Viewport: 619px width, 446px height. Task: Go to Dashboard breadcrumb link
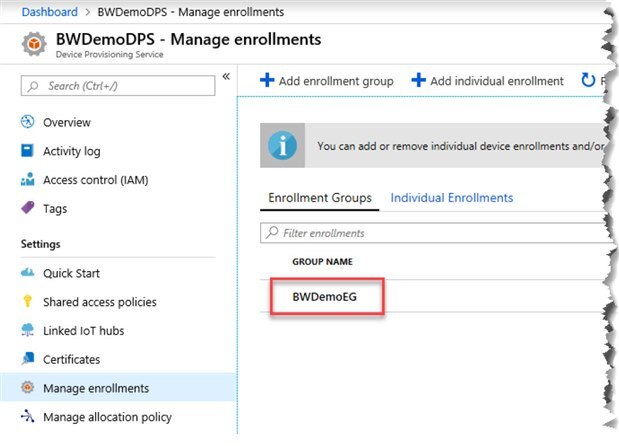[49, 12]
